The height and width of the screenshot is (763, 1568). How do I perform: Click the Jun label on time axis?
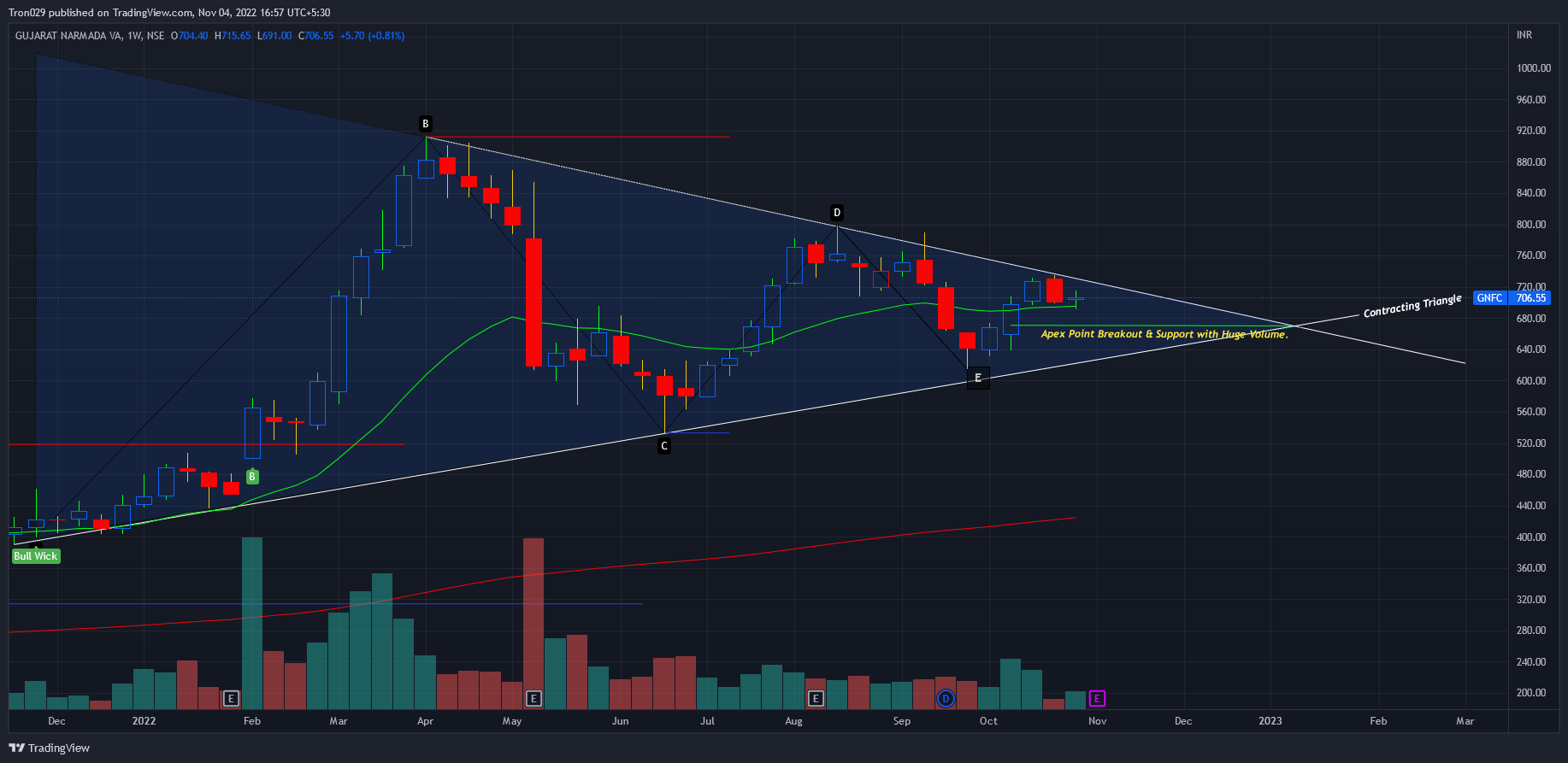tap(621, 721)
